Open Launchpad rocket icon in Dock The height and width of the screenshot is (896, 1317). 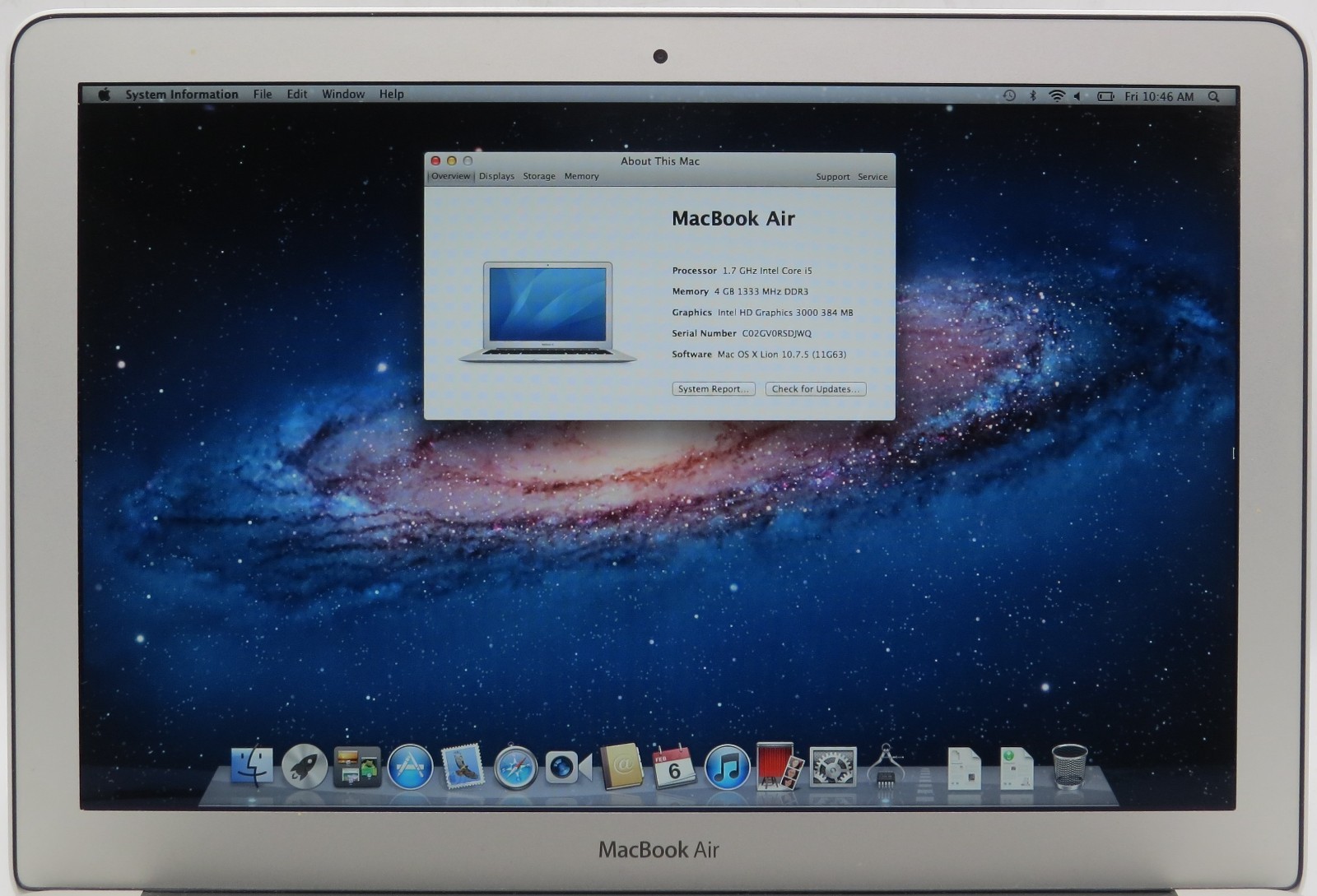(305, 766)
